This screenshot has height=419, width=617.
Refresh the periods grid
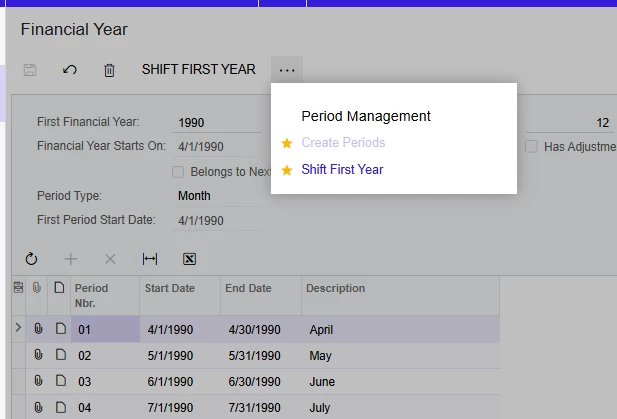pyautogui.click(x=31, y=259)
